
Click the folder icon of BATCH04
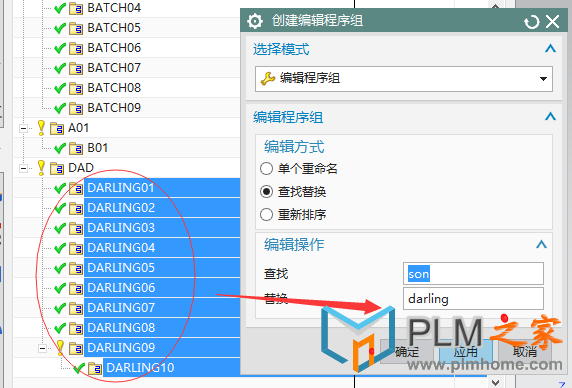76,8
